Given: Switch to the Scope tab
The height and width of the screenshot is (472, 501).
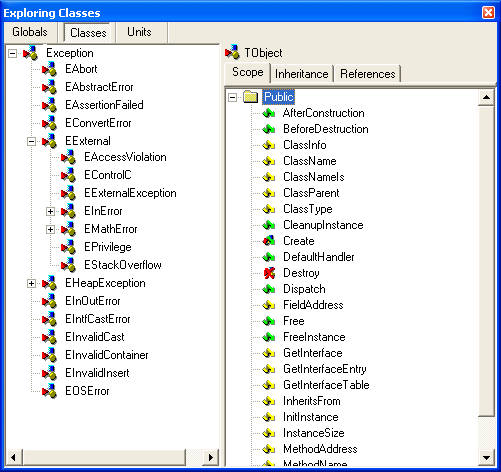Looking at the screenshot, I should click(248, 72).
